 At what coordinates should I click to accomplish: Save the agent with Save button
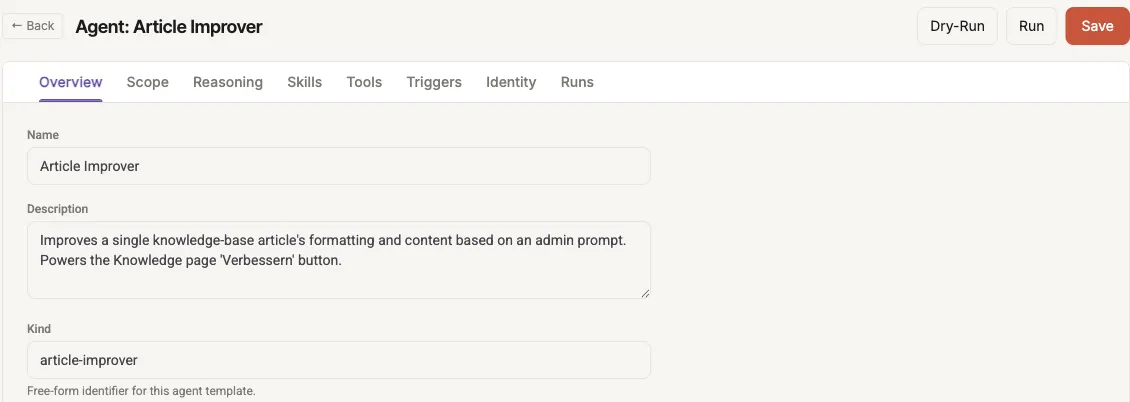click(x=1097, y=26)
